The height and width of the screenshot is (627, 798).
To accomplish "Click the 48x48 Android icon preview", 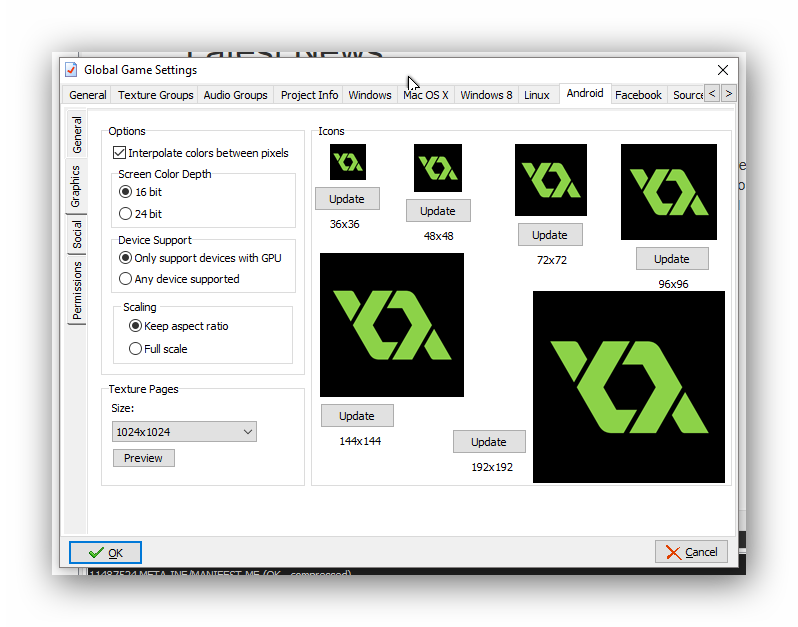I will (x=438, y=168).
